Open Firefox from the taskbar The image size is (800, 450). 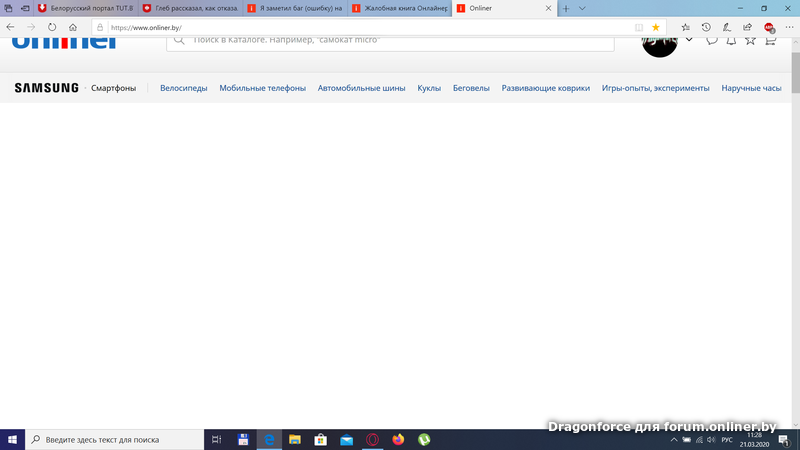[398, 439]
